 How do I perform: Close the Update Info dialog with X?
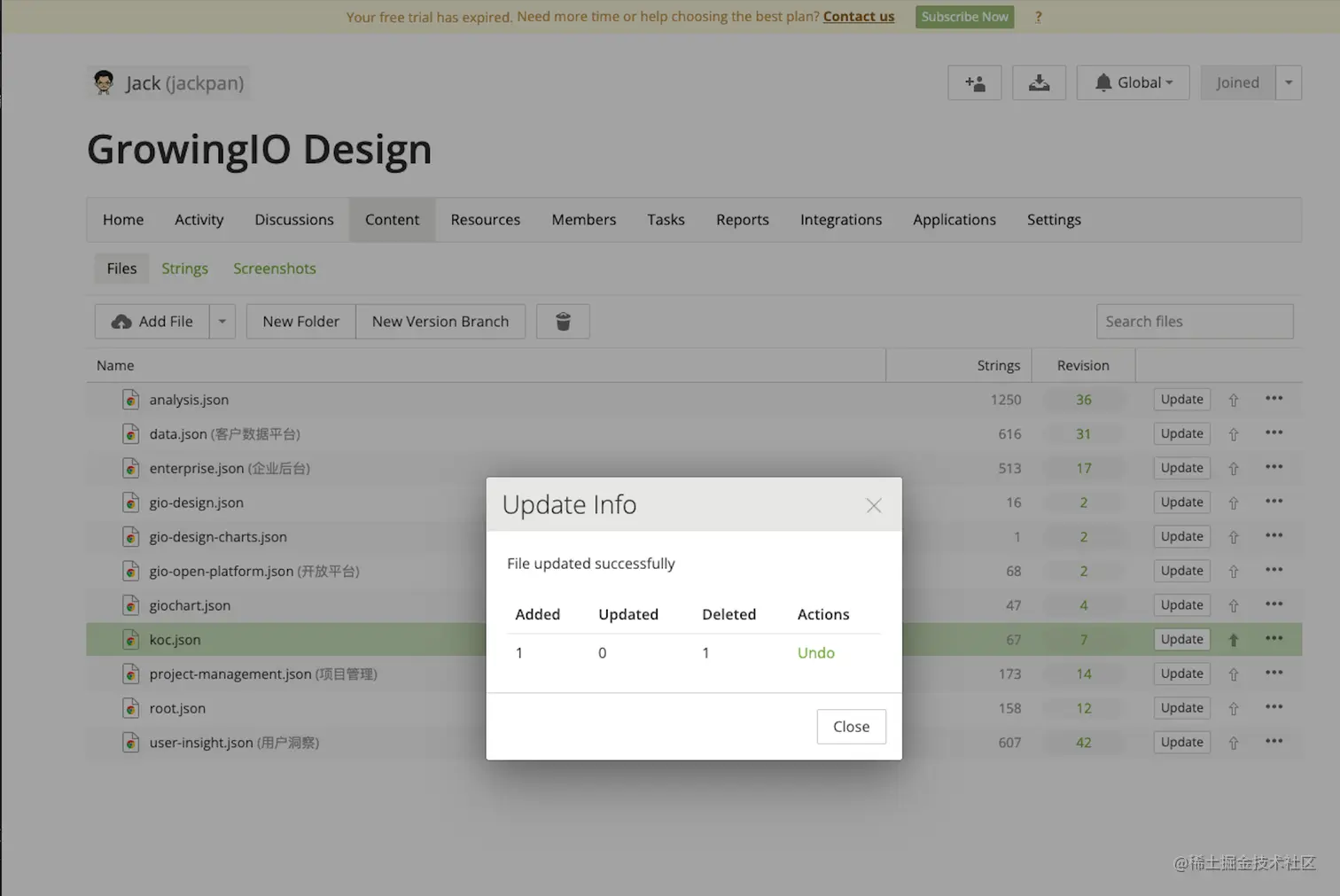coord(873,505)
